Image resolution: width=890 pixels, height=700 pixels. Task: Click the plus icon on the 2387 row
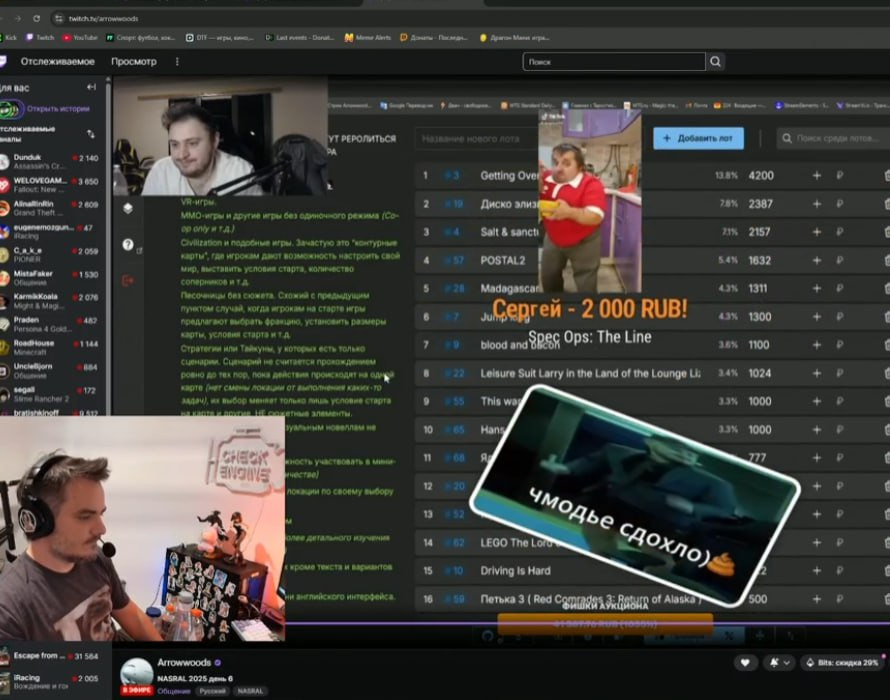[x=816, y=204]
